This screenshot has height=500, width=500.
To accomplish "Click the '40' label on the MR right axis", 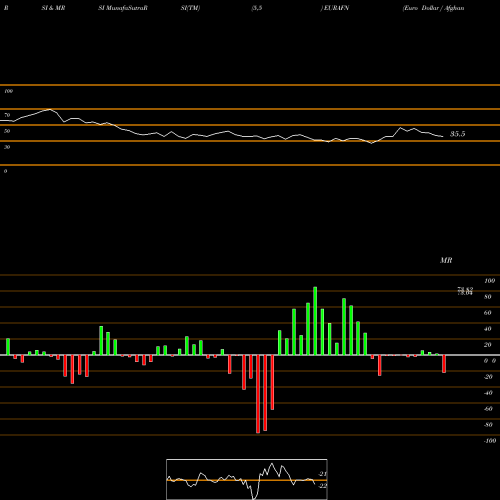I will [x=488, y=329].
